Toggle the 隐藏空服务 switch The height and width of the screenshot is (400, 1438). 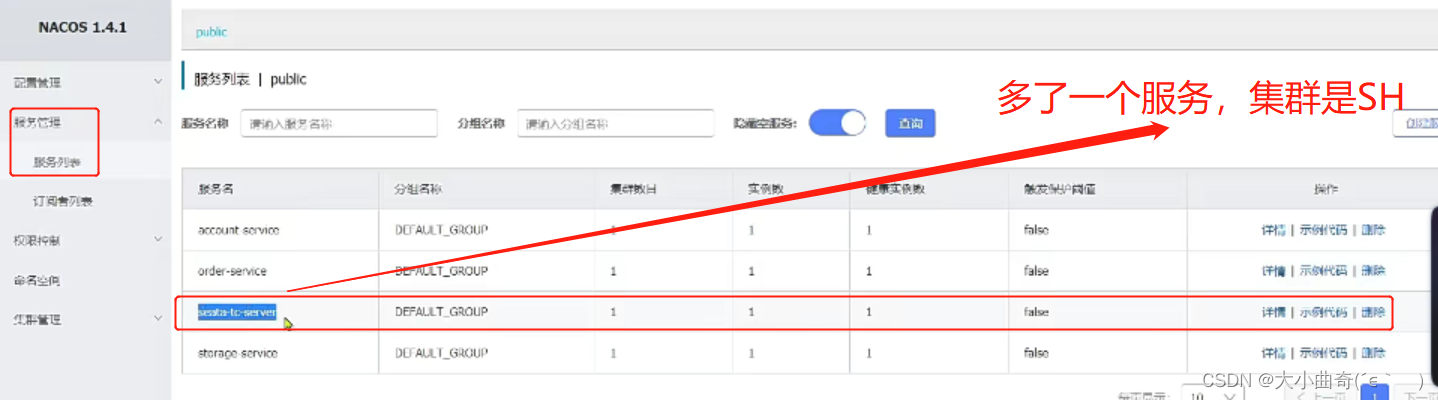(x=837, y=123)
